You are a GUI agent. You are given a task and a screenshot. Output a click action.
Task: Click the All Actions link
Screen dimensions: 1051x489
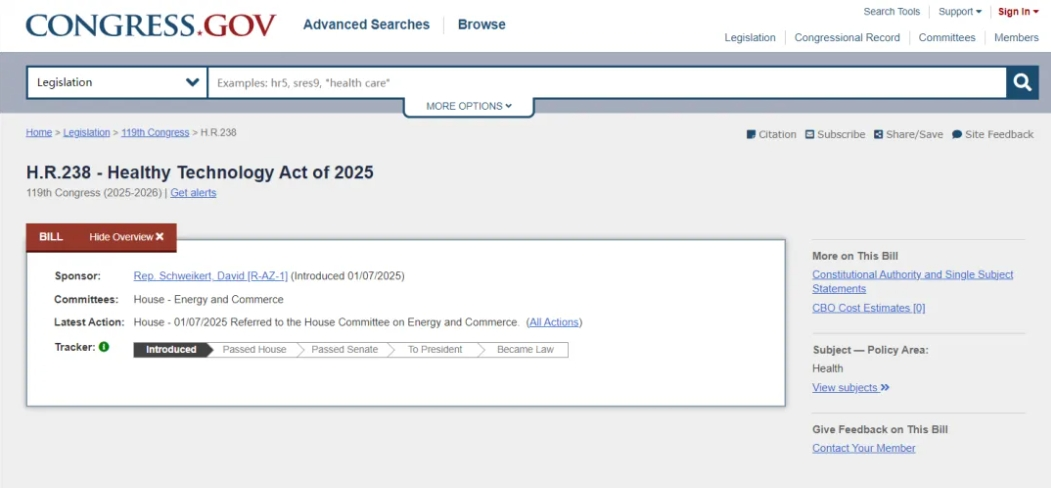pyautogui.click(x=554, y=322)
